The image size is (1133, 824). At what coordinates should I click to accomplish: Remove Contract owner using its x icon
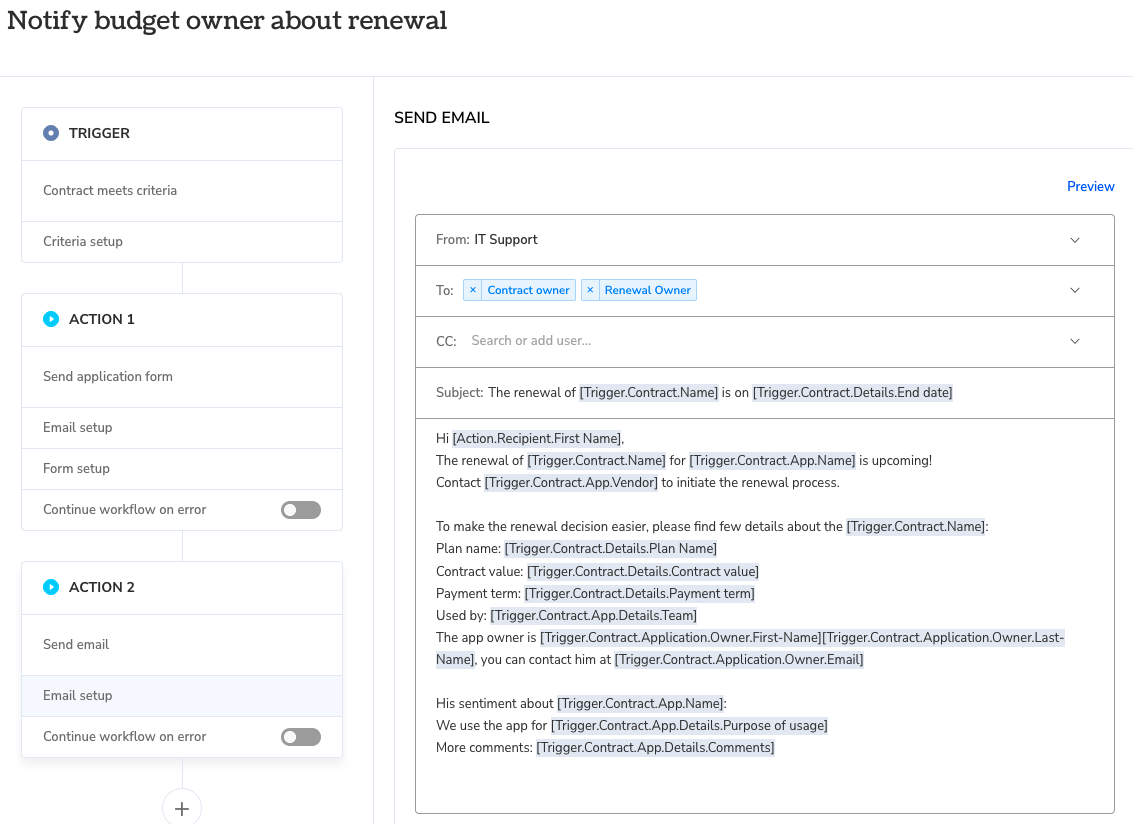coord(473,289)
